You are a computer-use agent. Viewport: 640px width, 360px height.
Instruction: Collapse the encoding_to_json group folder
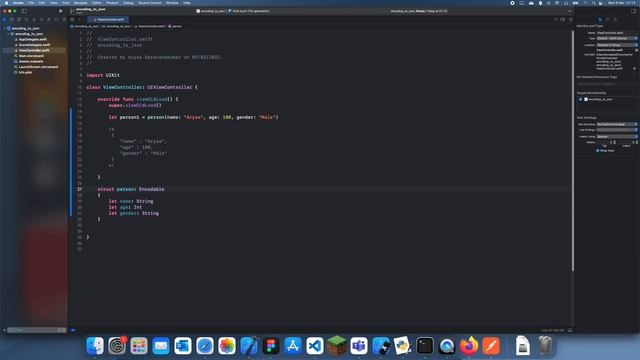[x=8, y=34]
